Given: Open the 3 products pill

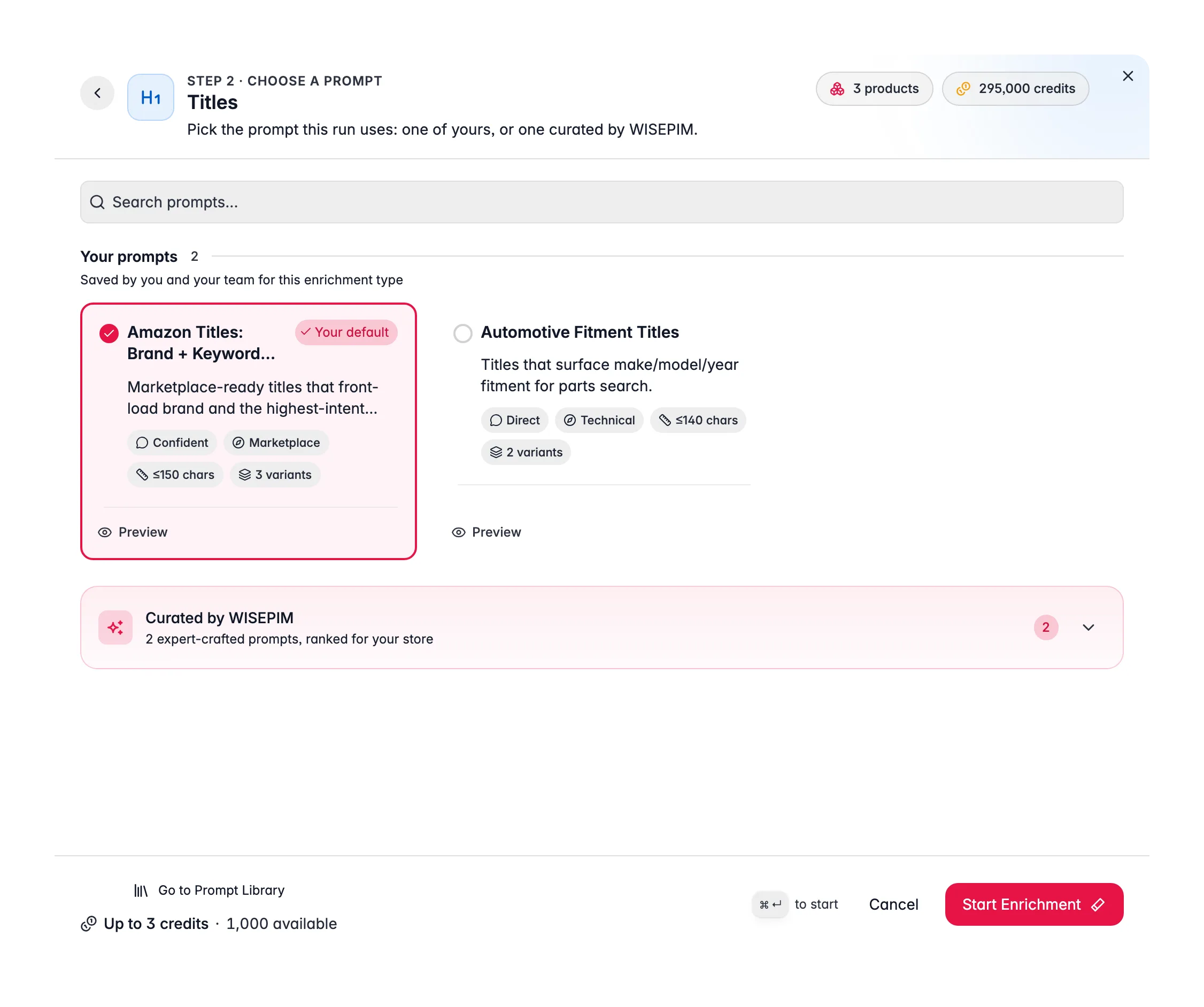Looking at the screenshot, I should 874,89.
